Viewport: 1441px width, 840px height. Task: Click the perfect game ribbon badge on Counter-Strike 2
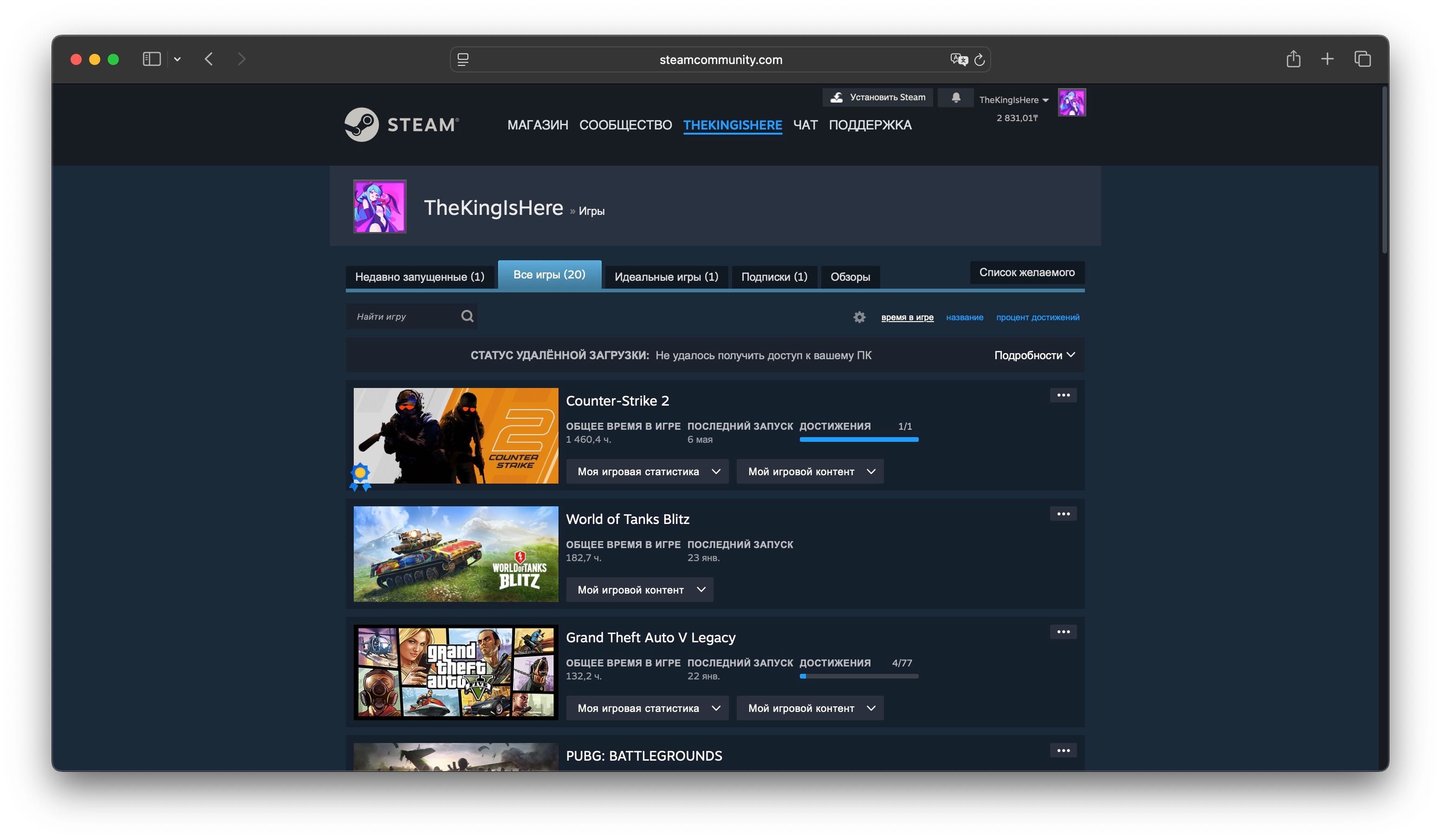pyautogui.click(x=360, y=476)
